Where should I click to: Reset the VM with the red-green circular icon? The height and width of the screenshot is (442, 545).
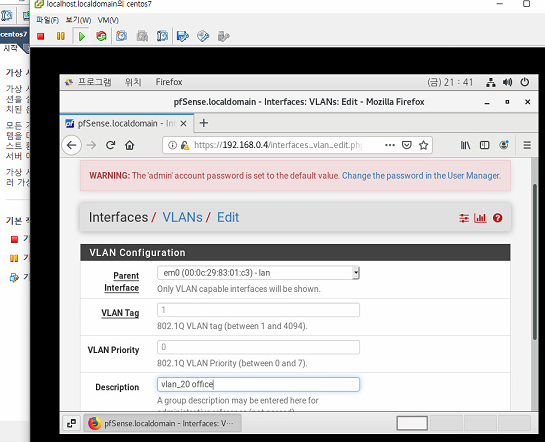click(101, 36)
